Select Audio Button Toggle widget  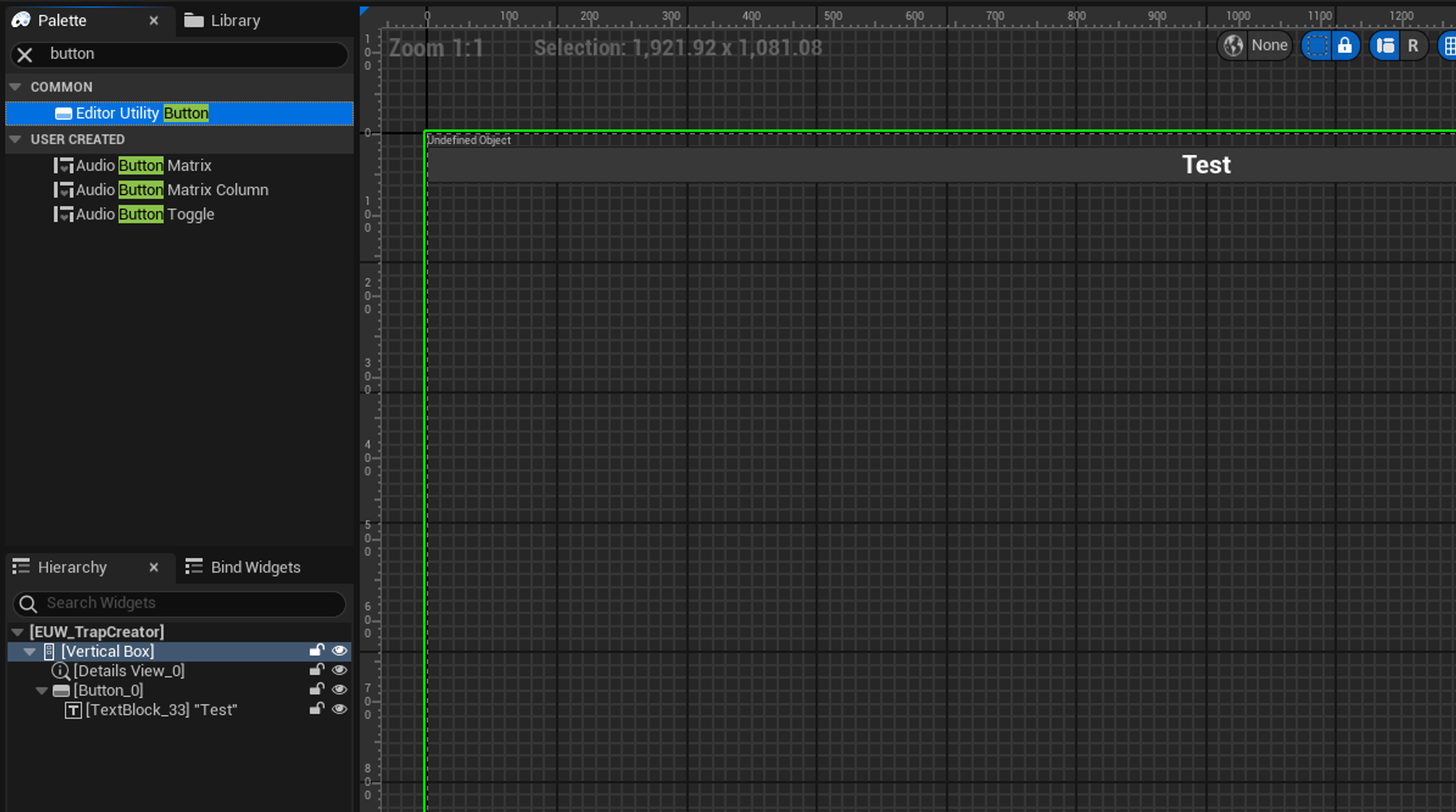145,215
